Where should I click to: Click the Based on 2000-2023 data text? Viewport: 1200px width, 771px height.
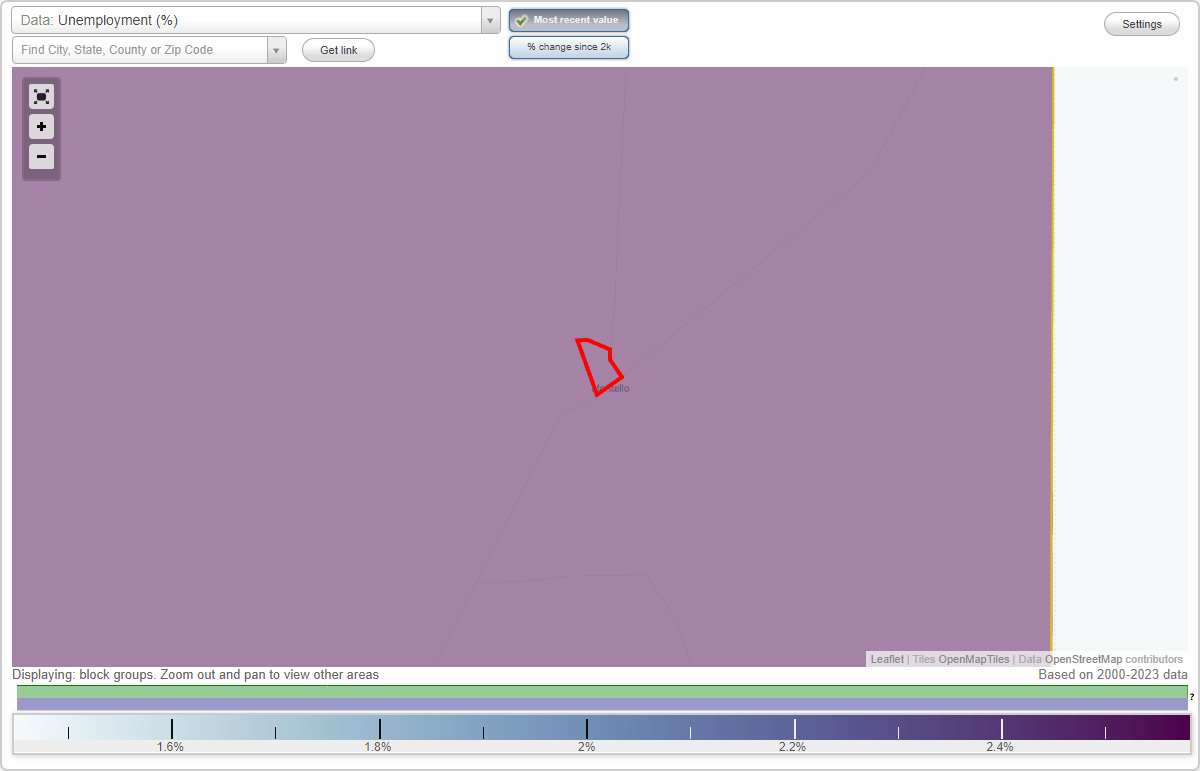coord(1113,675)
